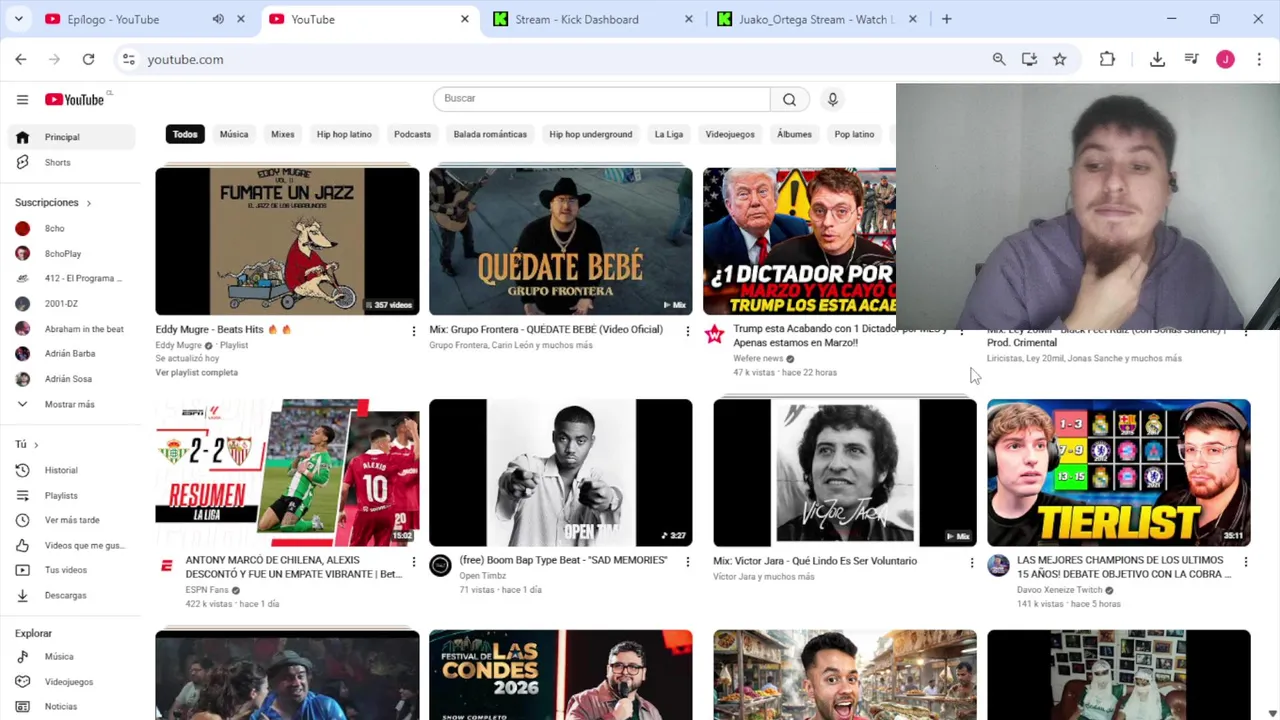
Task: Open Videojuegos under Explorar
Action: pyautogui.click(x=70, y=682)
